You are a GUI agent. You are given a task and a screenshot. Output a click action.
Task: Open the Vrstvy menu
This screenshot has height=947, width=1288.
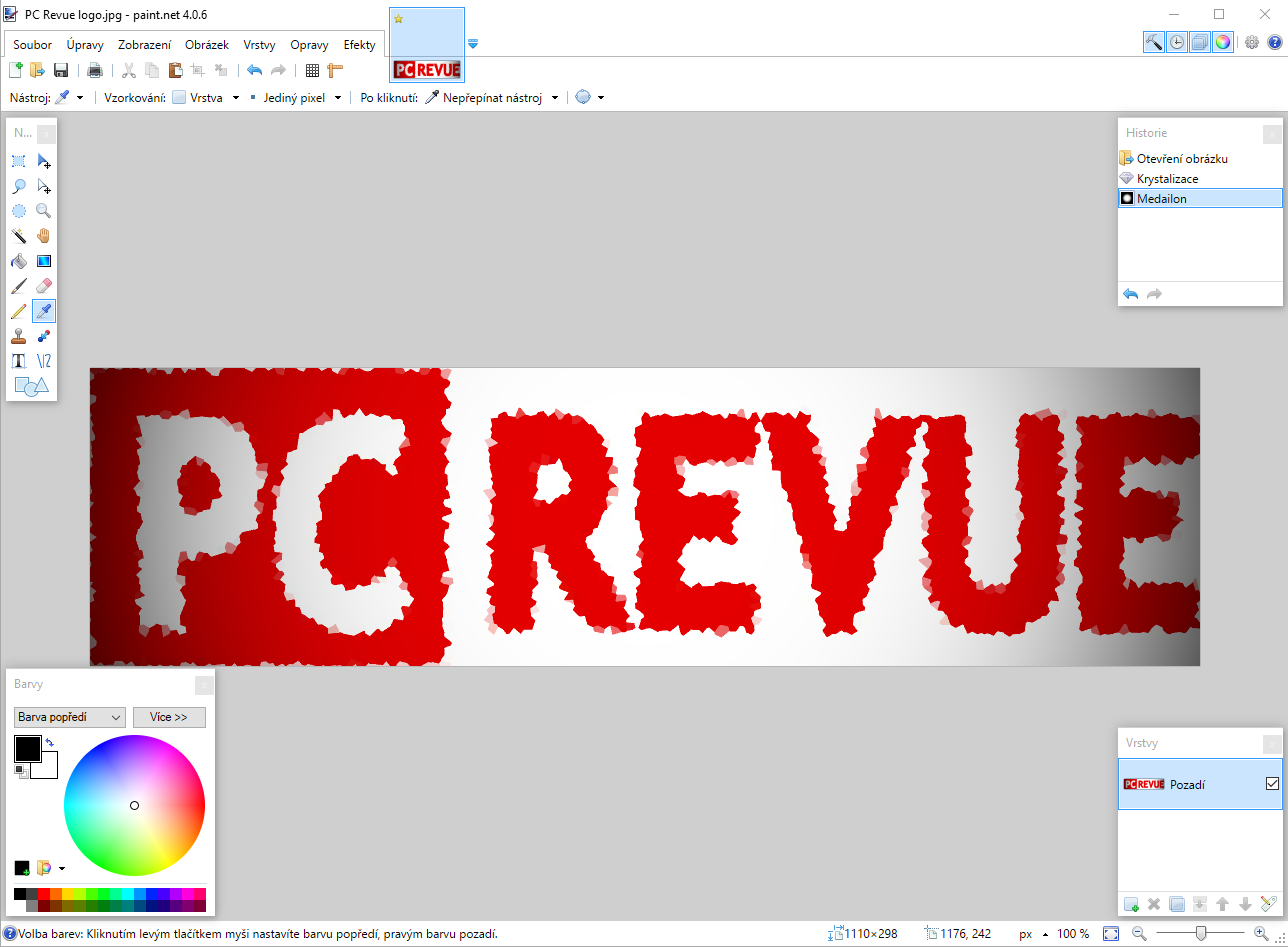[260, 45]
